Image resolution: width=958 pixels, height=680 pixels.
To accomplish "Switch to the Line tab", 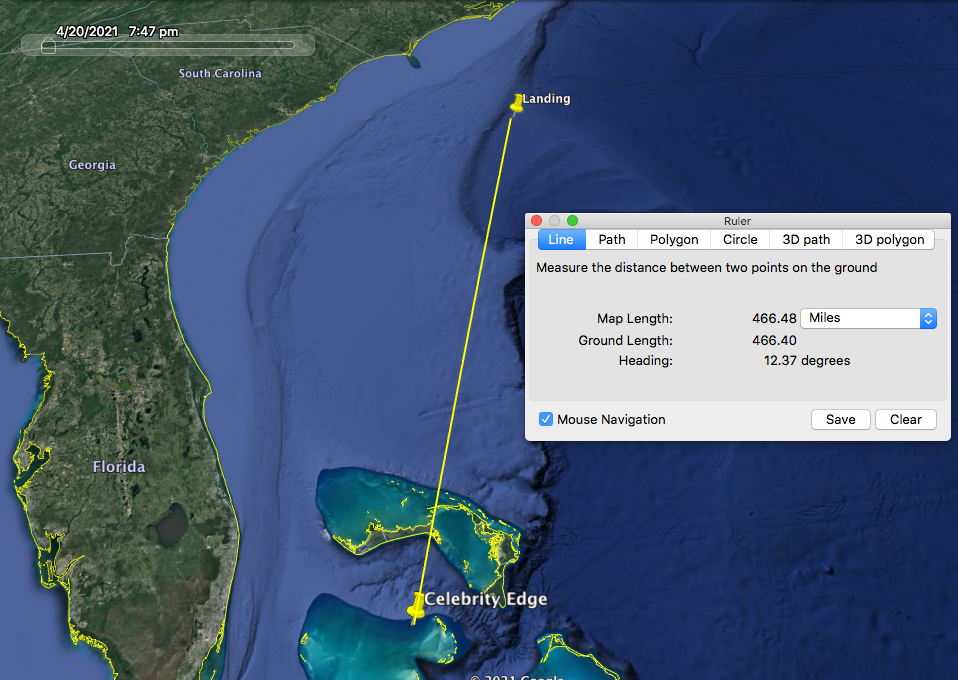I will (x=561, y=240).
